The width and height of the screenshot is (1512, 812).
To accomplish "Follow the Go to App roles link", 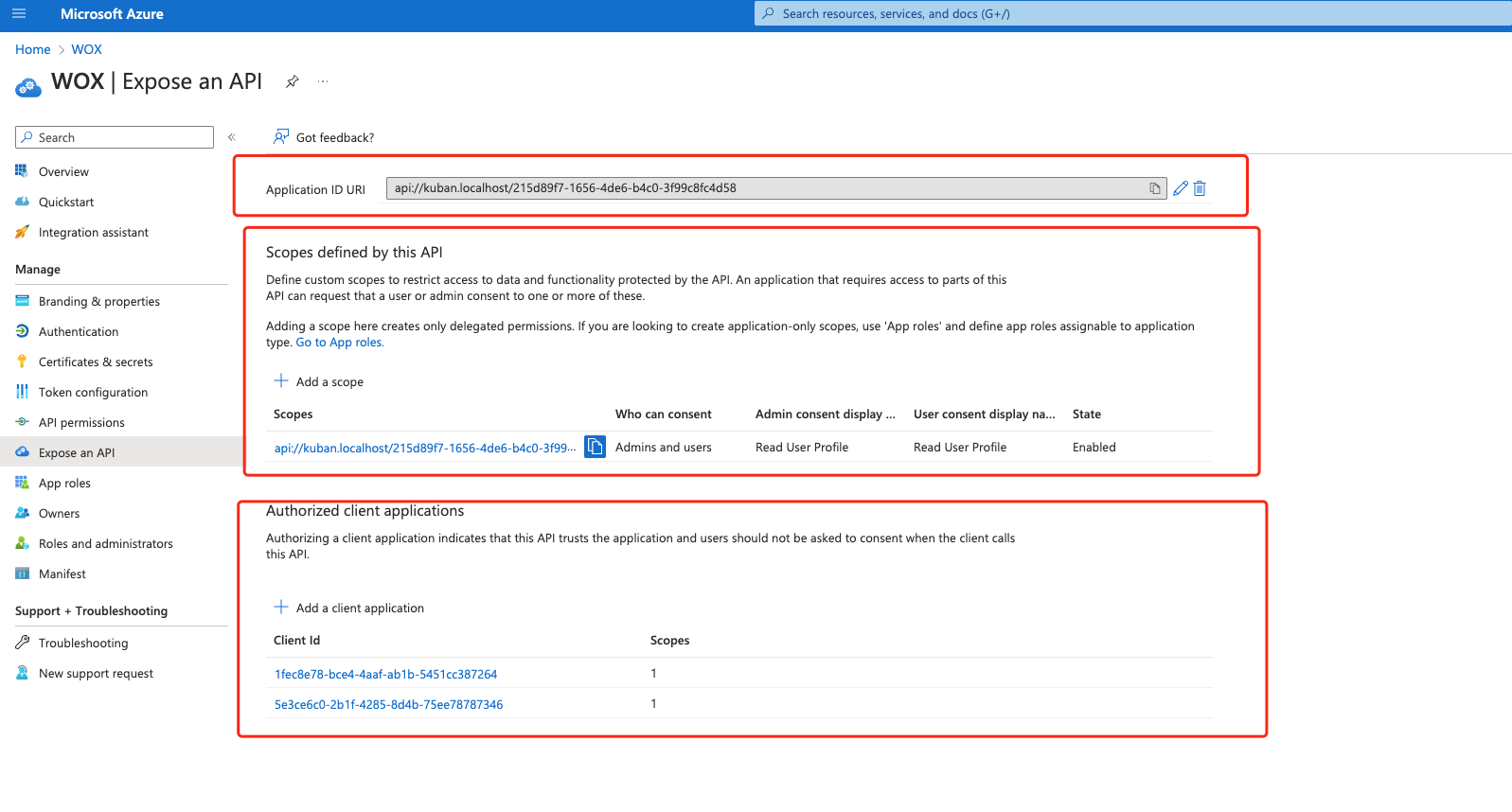I will pos(340,343).
